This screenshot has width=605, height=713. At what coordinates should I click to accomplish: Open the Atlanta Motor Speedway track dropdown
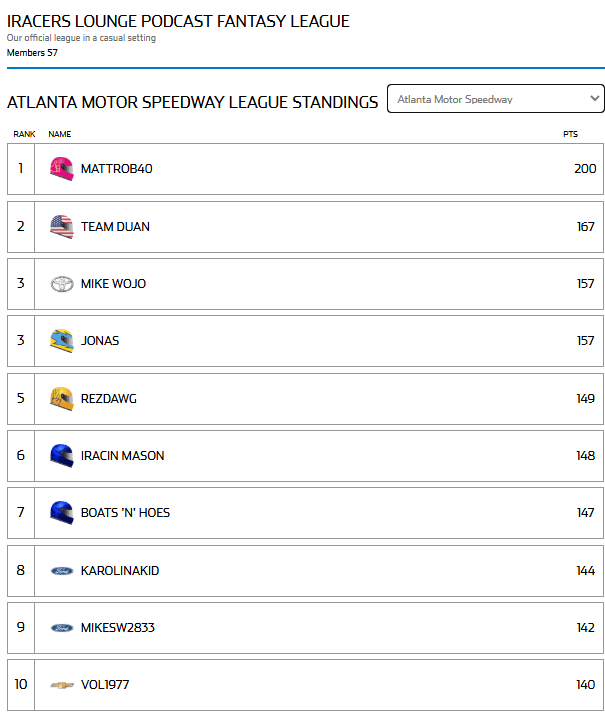tap(495, 98)
